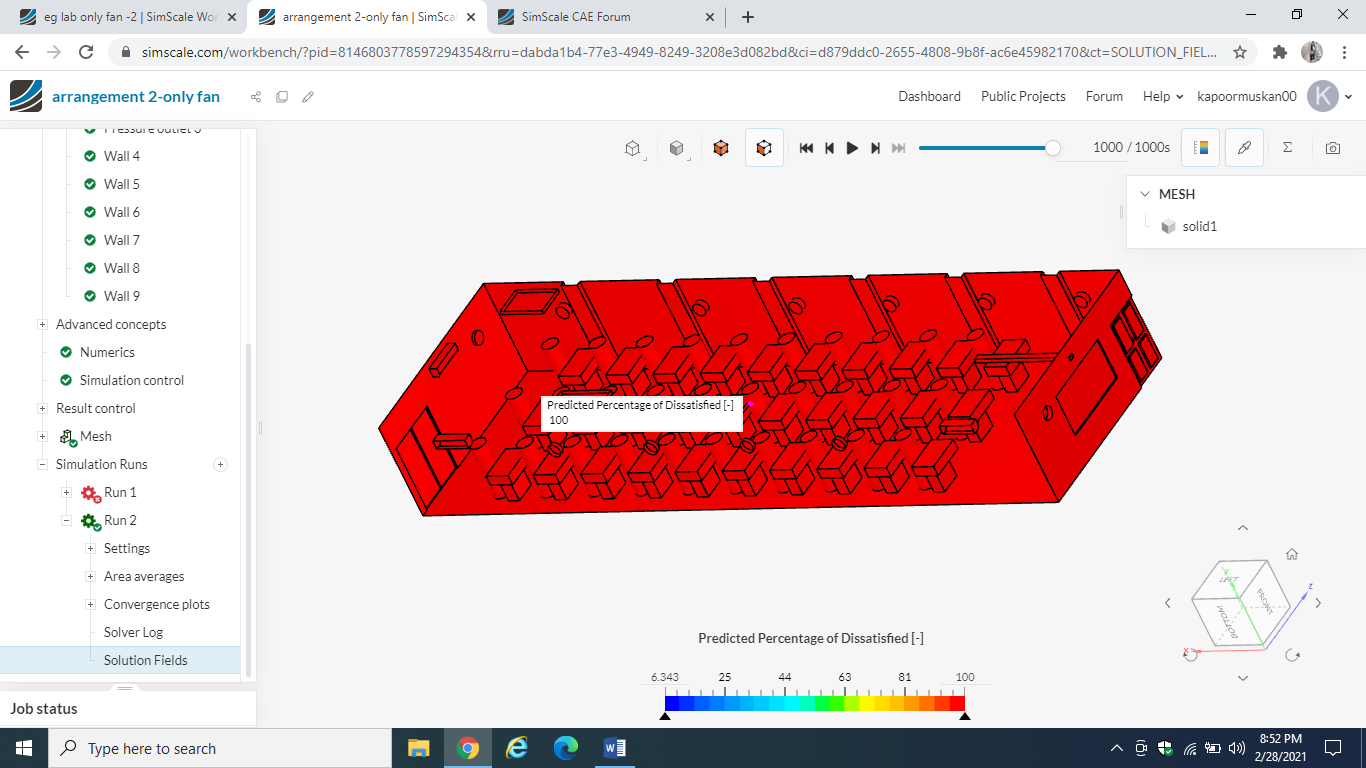Click the share project icon
Screen dimensions: 1366x768
tap(256, 97)
